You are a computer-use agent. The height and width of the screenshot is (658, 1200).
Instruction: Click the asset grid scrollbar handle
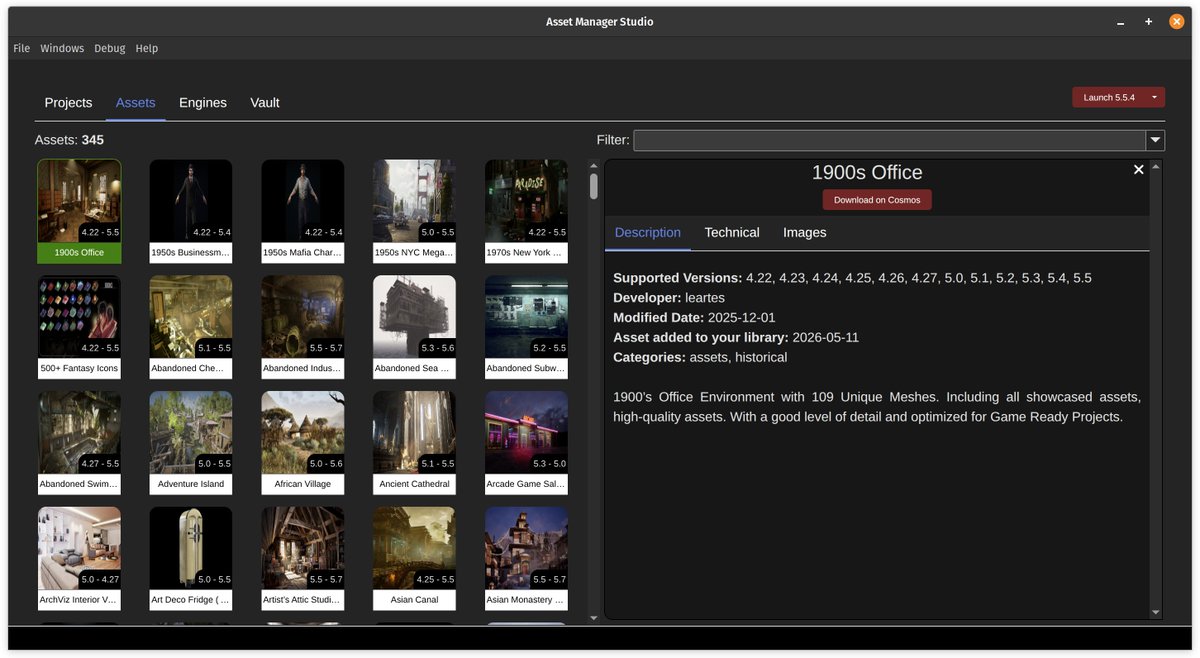click(x=594, y=186)
